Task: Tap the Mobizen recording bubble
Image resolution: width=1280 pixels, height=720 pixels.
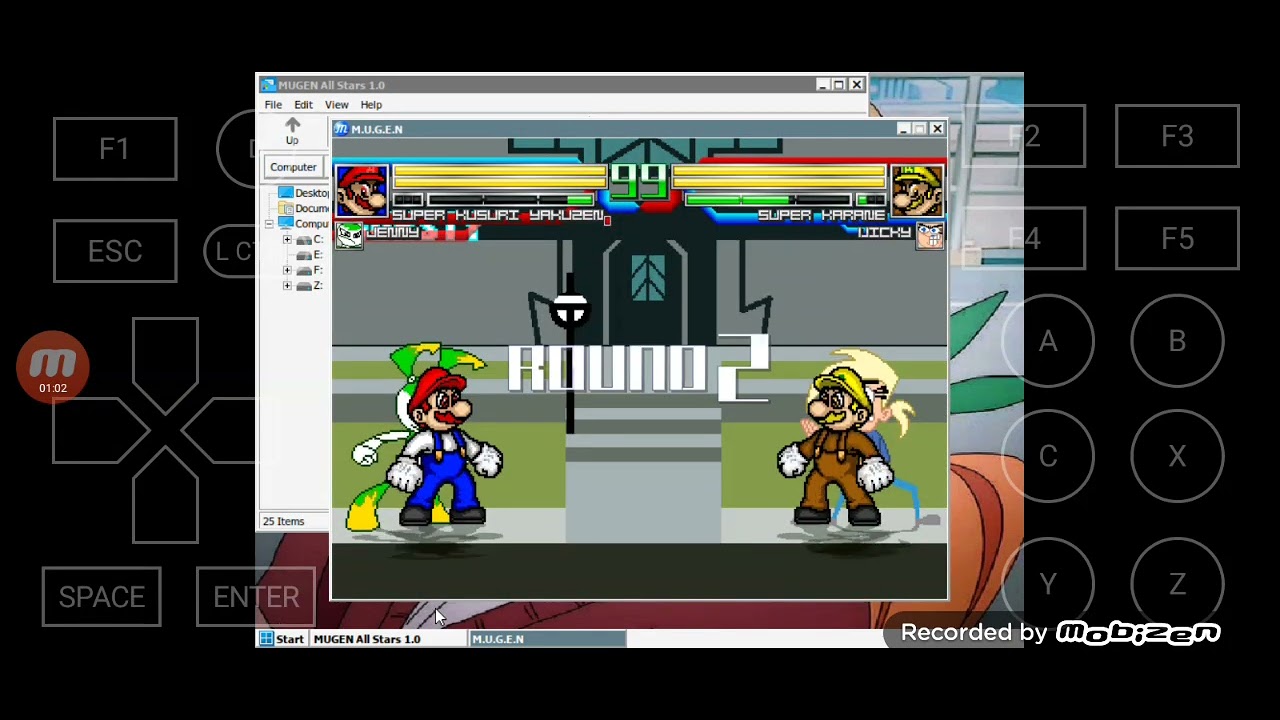Action: [x=53, y=367]
